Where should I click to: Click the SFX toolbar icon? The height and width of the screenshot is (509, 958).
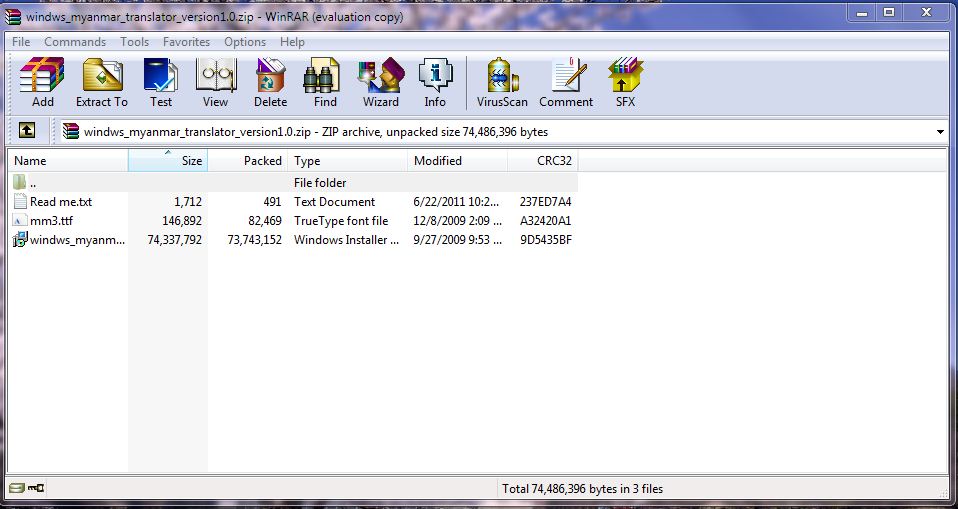click(x=625, y=83)
